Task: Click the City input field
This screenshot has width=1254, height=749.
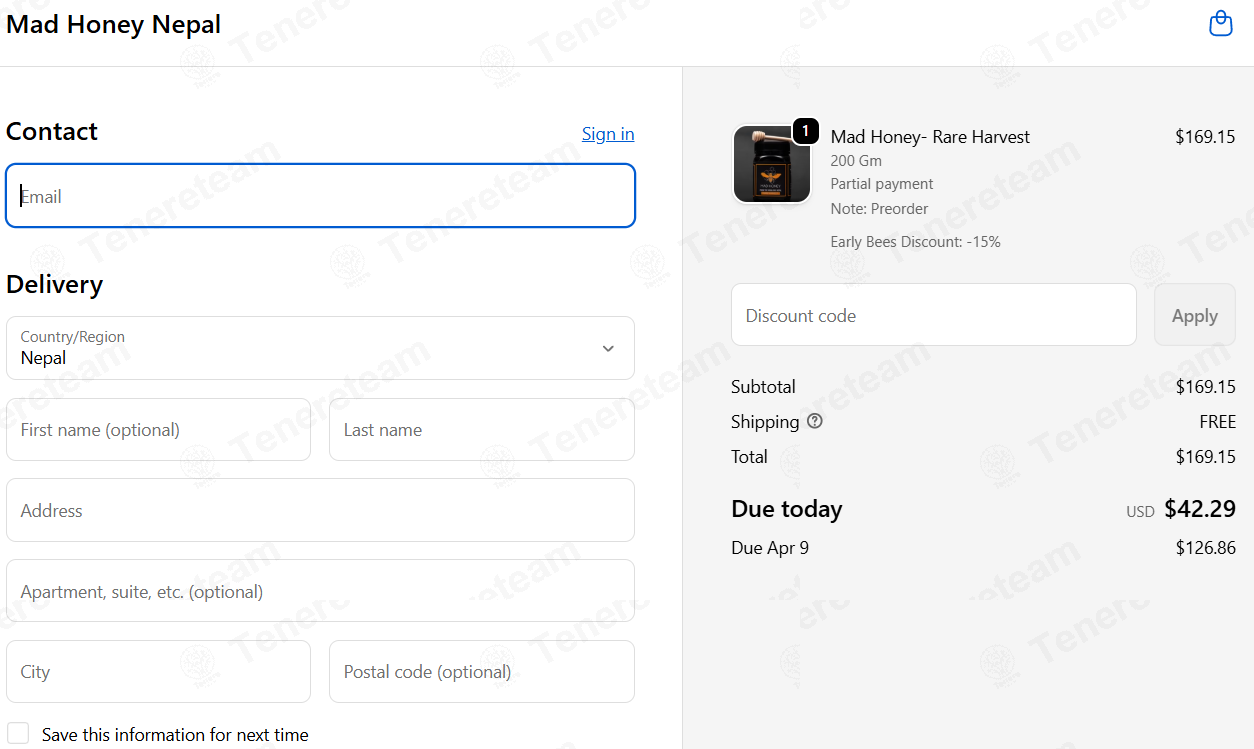Action: tap(158, 672)
